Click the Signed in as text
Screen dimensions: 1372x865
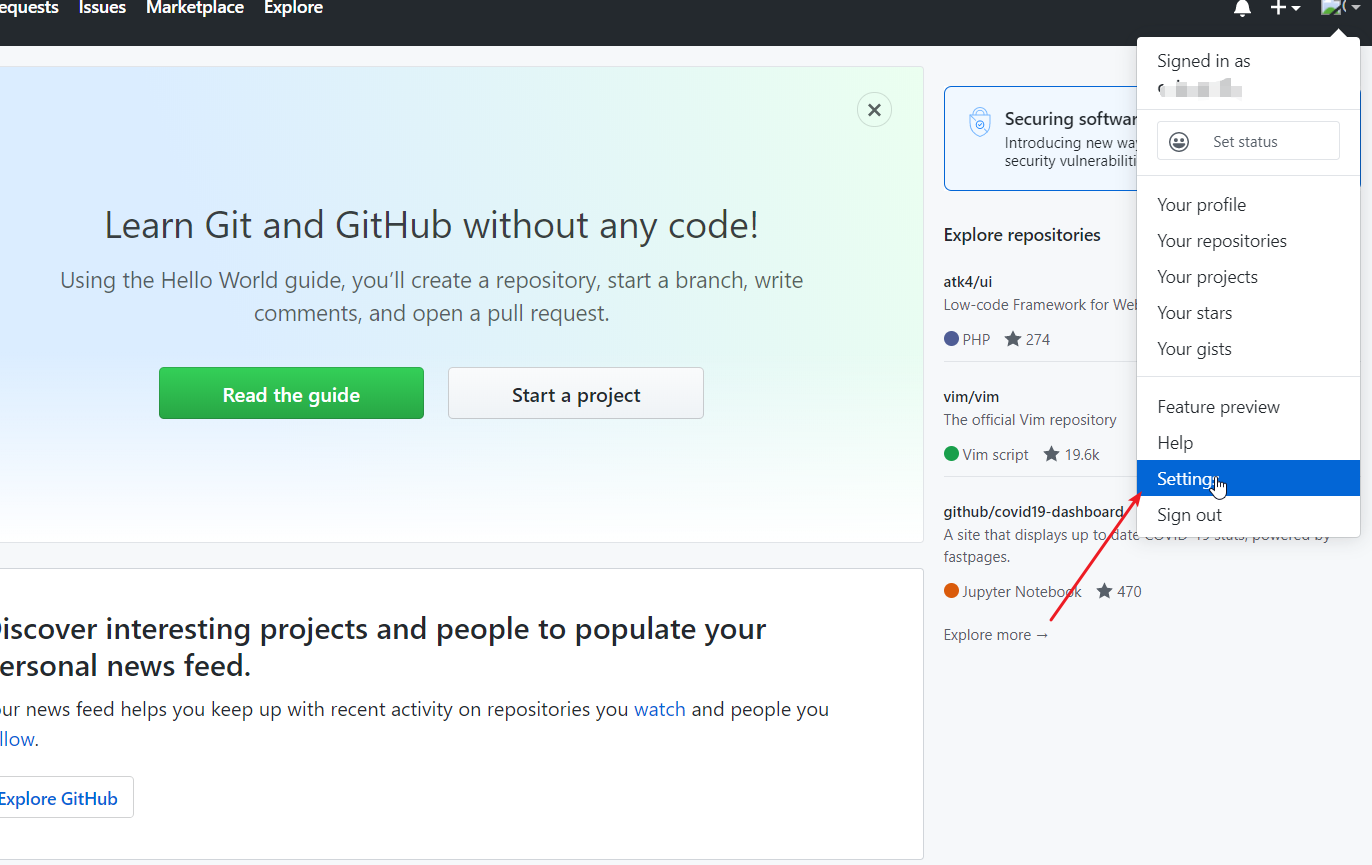pos(1204,61)
